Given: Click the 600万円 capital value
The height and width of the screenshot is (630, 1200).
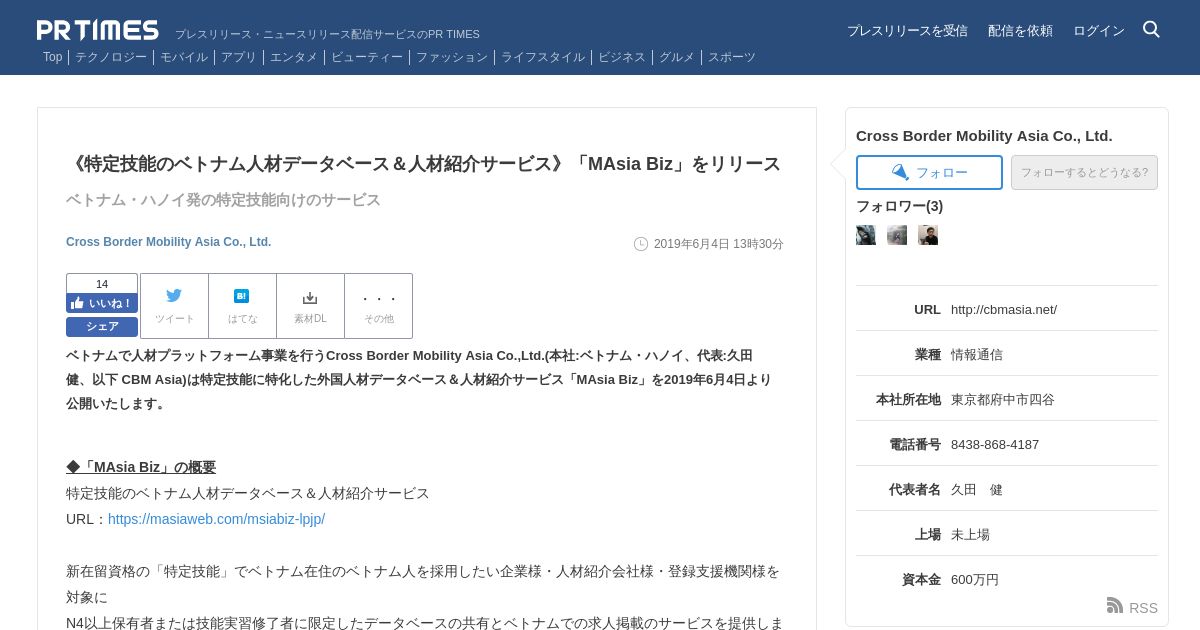Looking at the screenshot, I should coord(975,579).
